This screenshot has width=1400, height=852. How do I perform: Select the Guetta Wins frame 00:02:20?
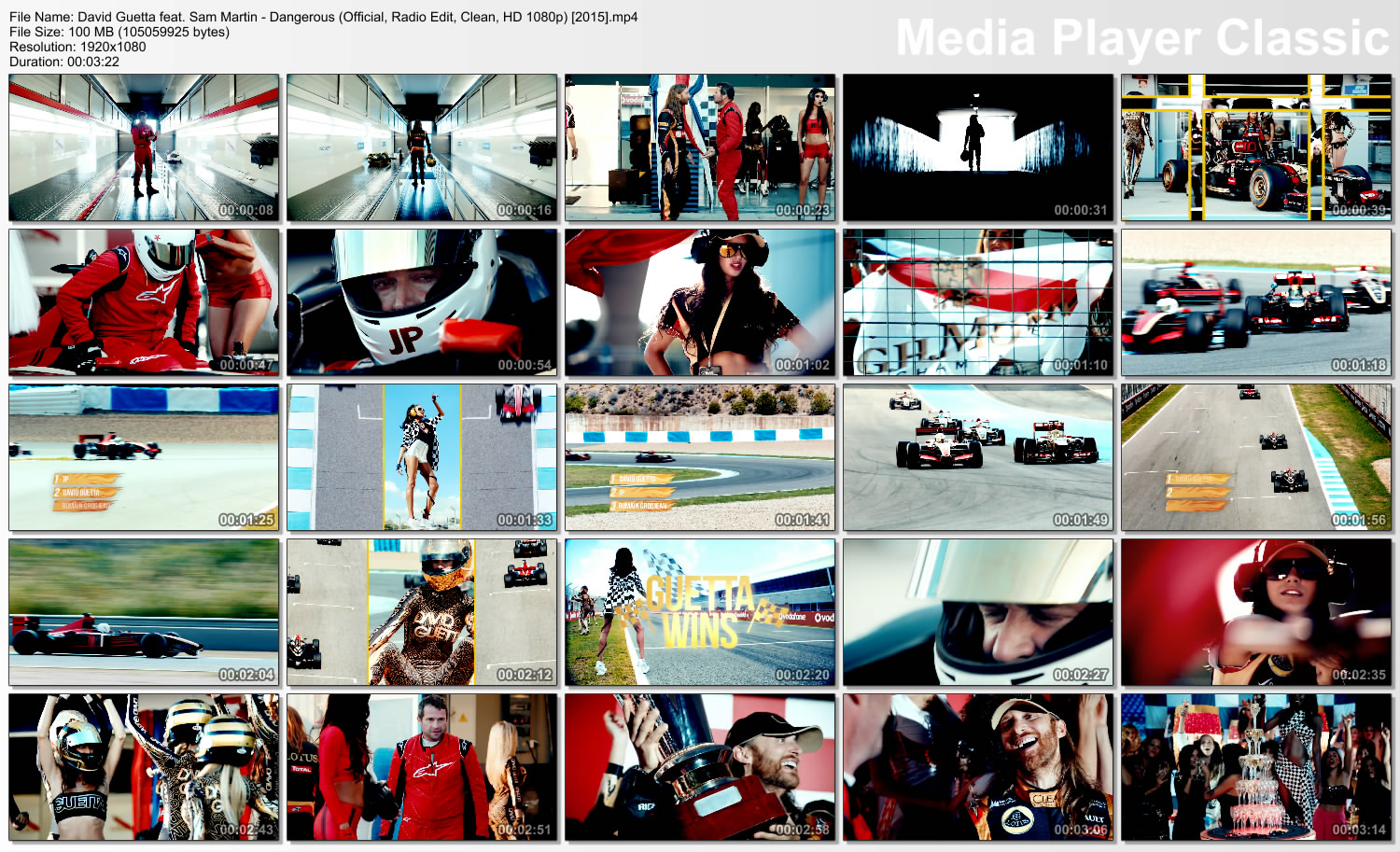point(700,612)
